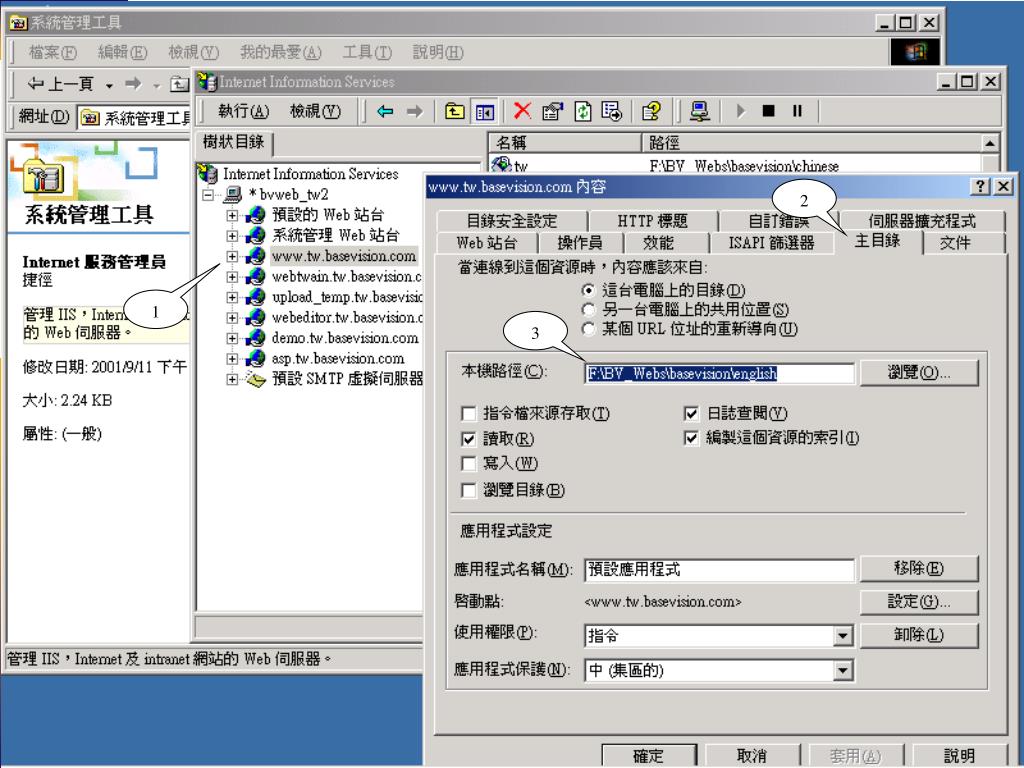Click the start item play icon

740,111
